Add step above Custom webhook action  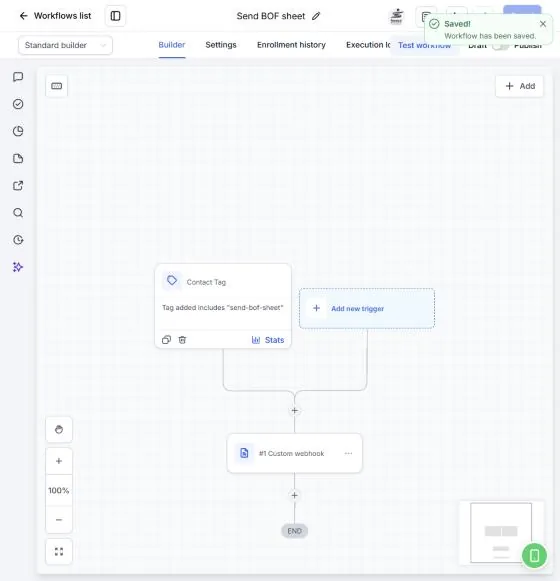tap(295, 411)
